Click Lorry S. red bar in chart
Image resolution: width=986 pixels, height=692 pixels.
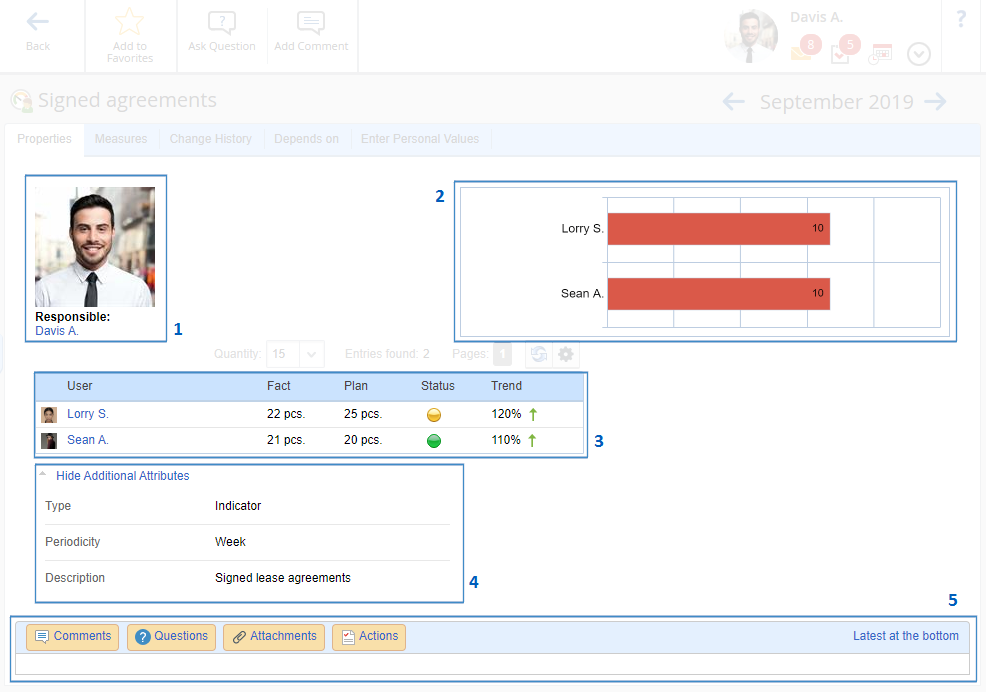pyautogui.click(x=718, y=229)
